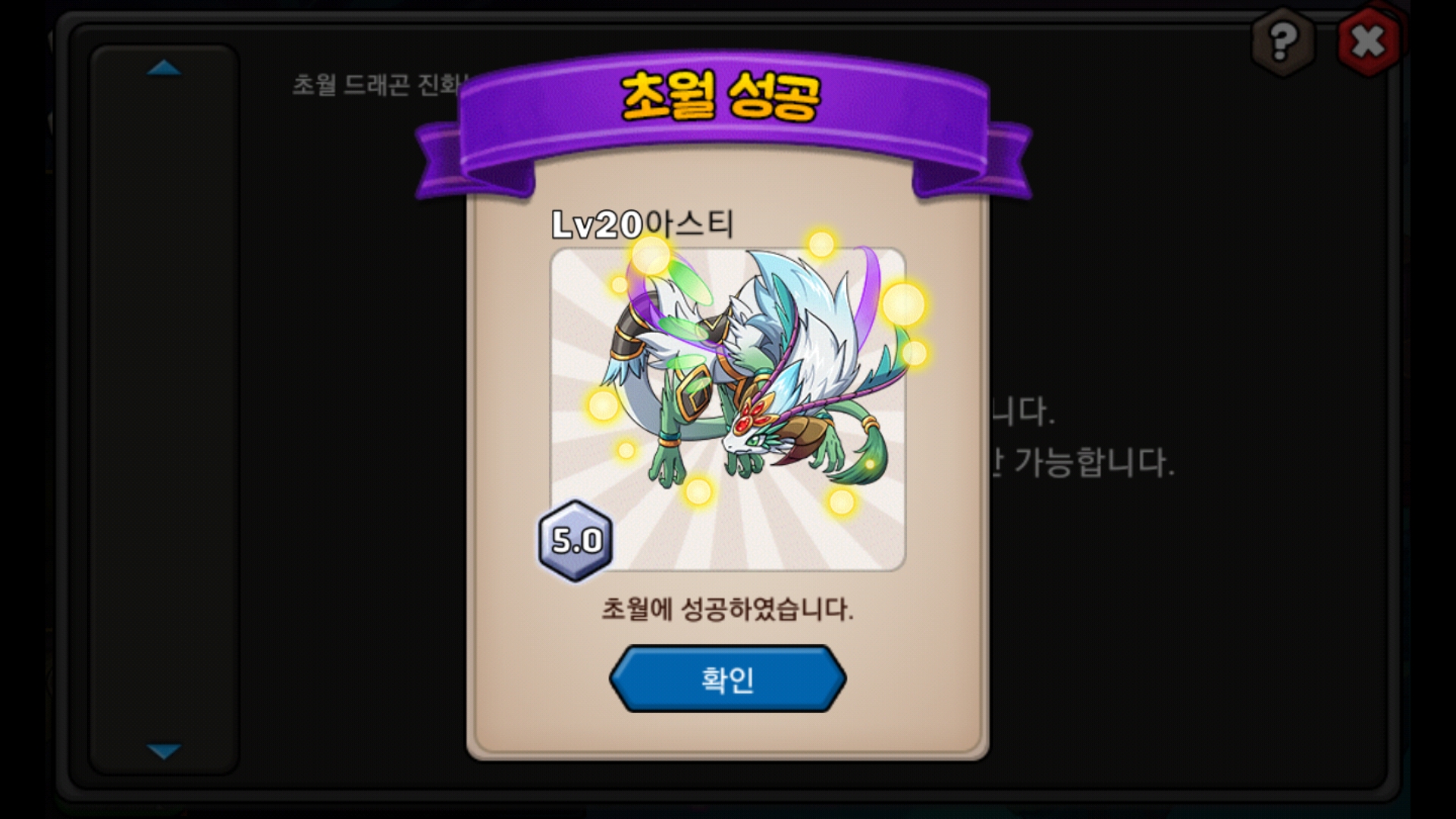The height and width of the screenshot is (819, 1456).
Task: Click the empty left scroll list area
Action: coord(164,409)
